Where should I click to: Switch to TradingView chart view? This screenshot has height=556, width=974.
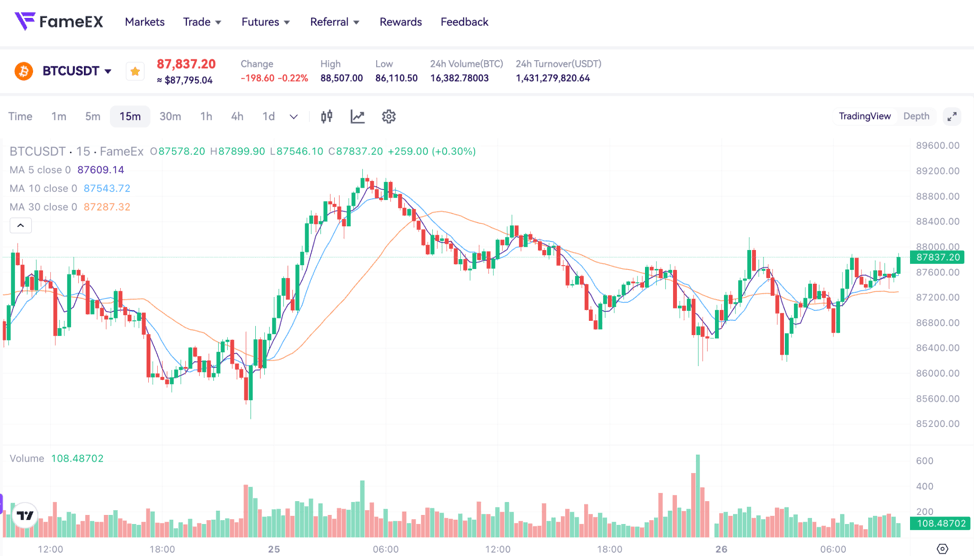coord(864,116)
